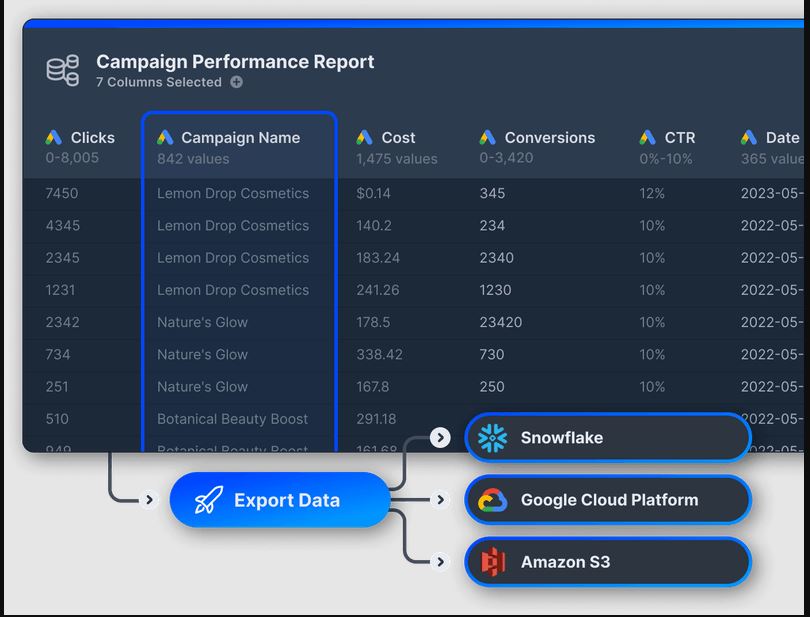Click the date cell starting 2023-05
Viewport: 810px width, 617px height.
pos(772,193)
